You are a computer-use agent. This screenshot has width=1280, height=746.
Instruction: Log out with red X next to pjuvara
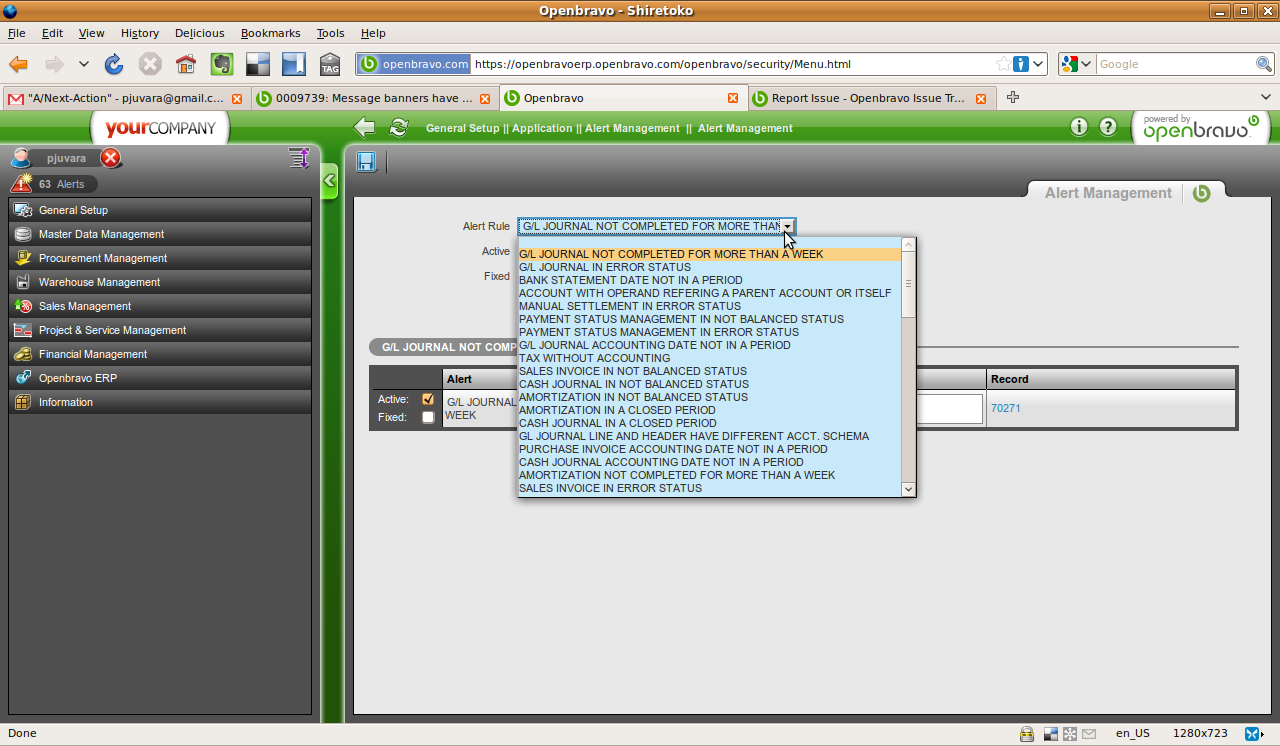(111, 158)
